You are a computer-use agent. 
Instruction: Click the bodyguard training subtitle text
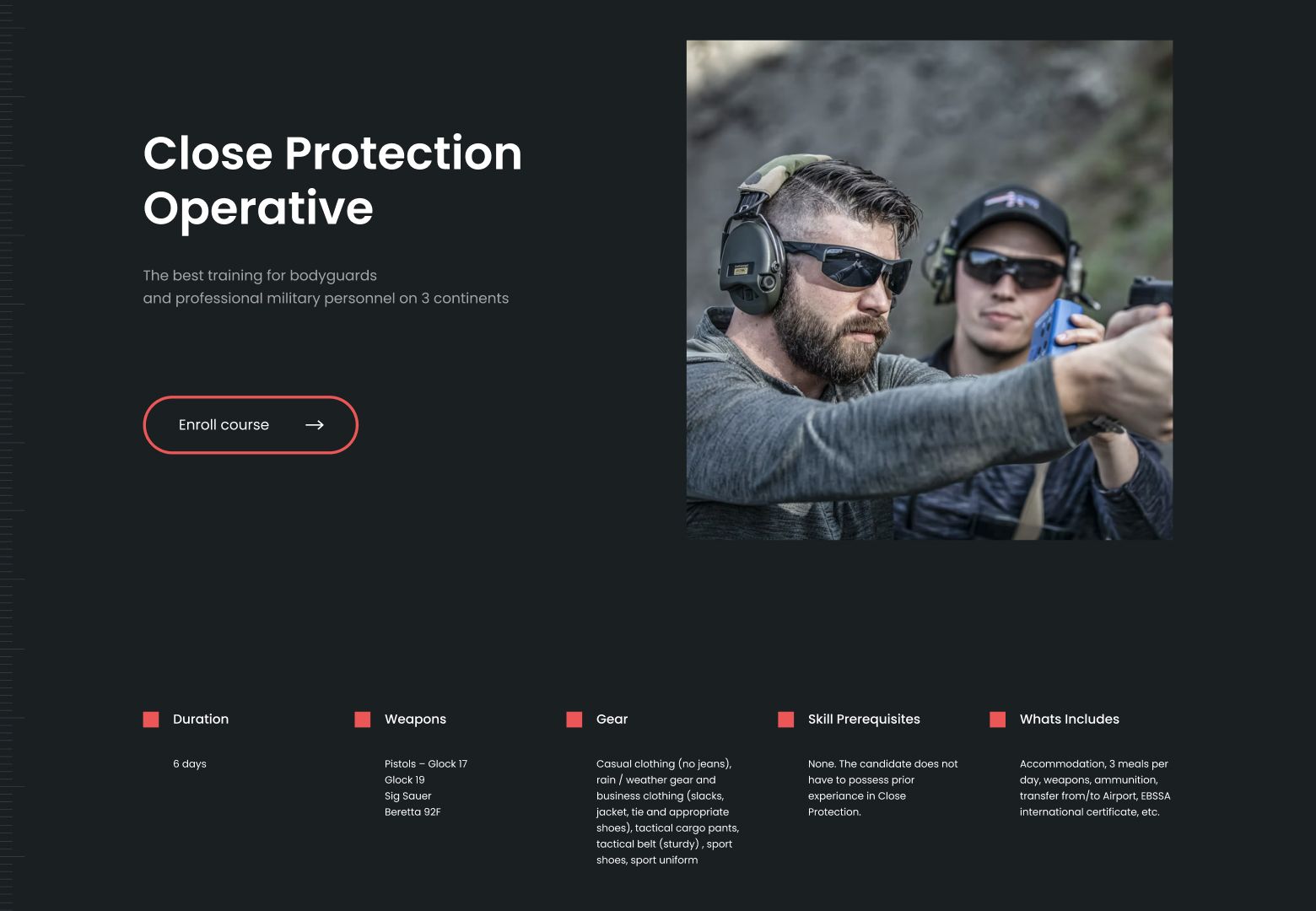click(x=326, y=287)
